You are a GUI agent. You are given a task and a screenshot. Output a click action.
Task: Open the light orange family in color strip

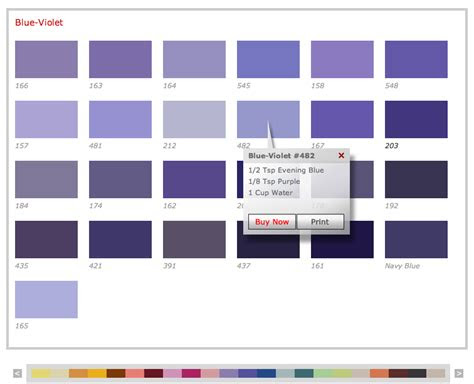pyautogui.click(x=79, y=373)
